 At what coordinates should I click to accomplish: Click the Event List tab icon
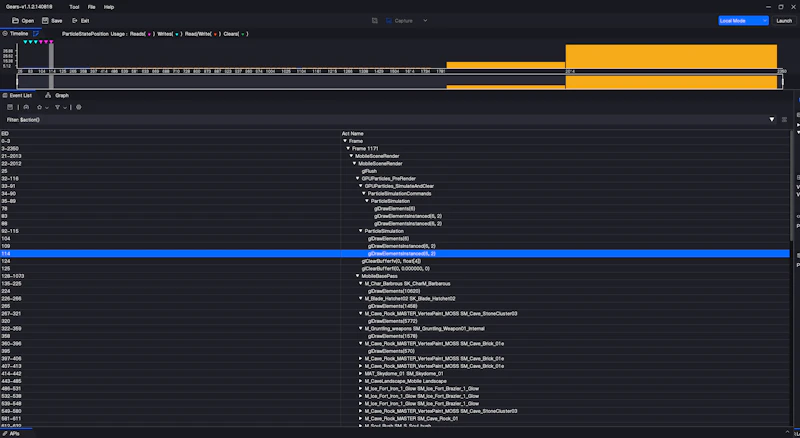point(5,95)
